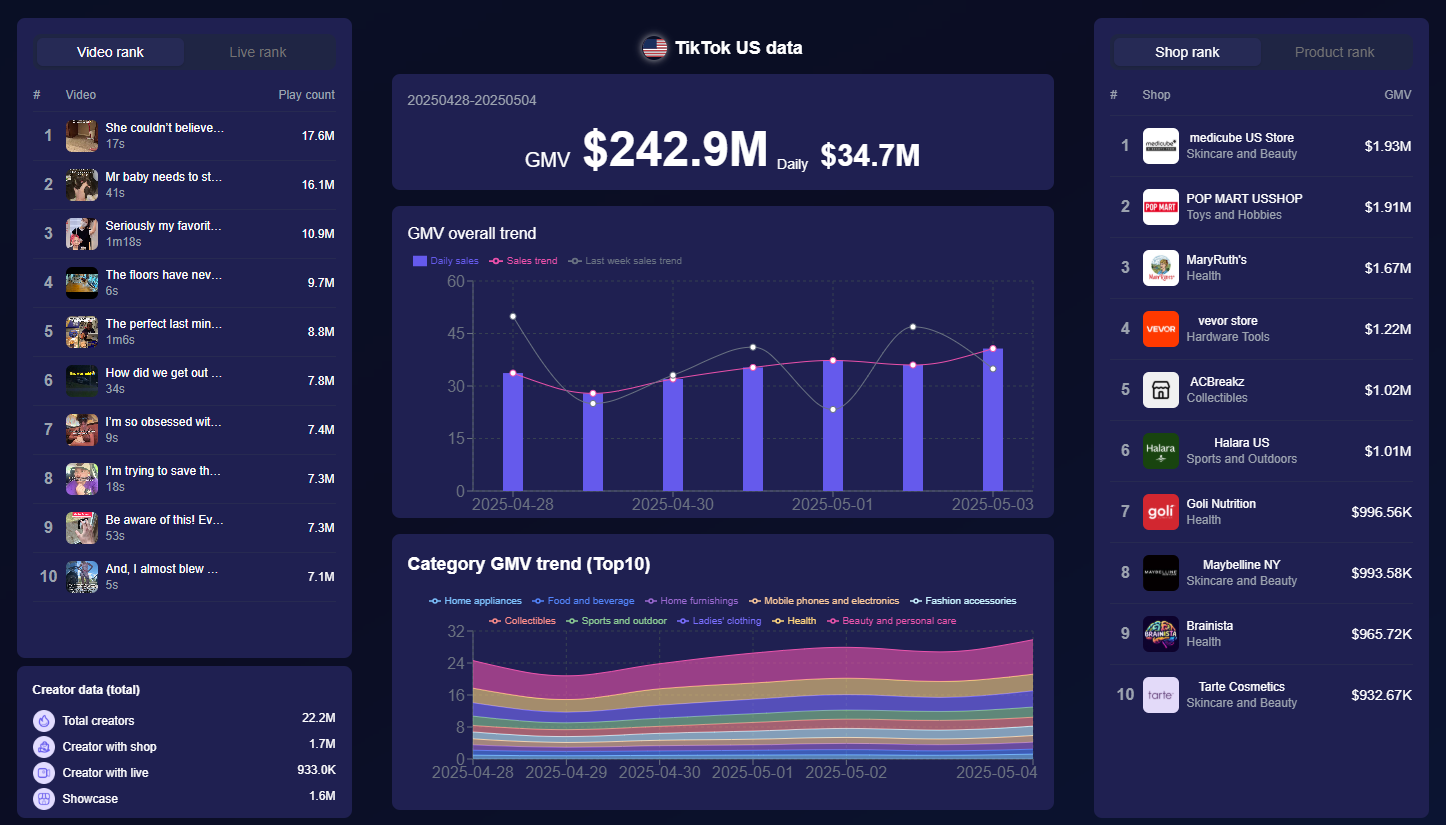Image resolution: width=1446 pixels, height=825 pixels.
Task: Click the Play count column header
Action: click(307, 95)
